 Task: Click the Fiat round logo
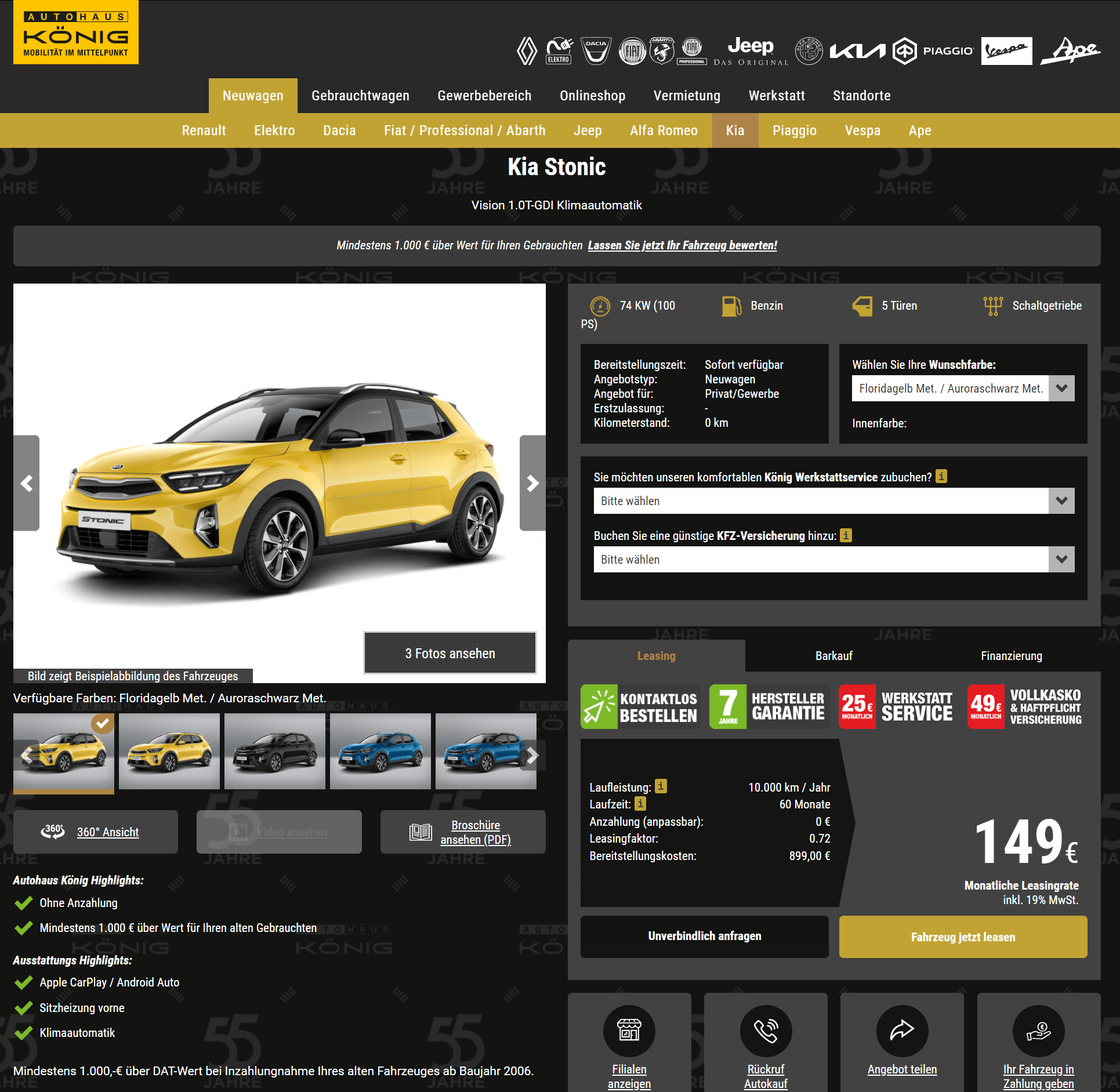pyautogui.click(x=632, y=51)
